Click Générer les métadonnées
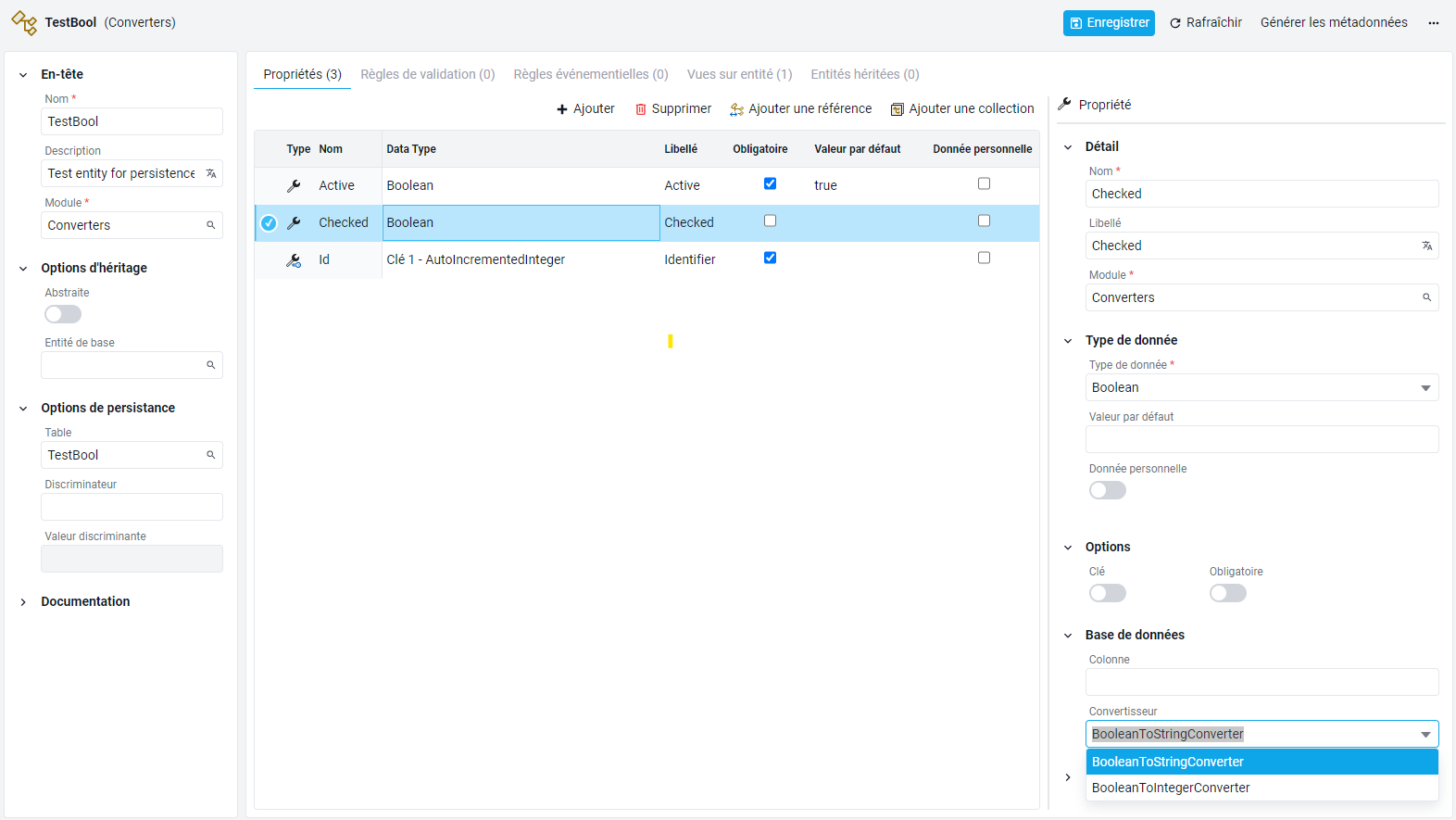The height and width of the screenshot is (820, 1456). pos(1334,22)
